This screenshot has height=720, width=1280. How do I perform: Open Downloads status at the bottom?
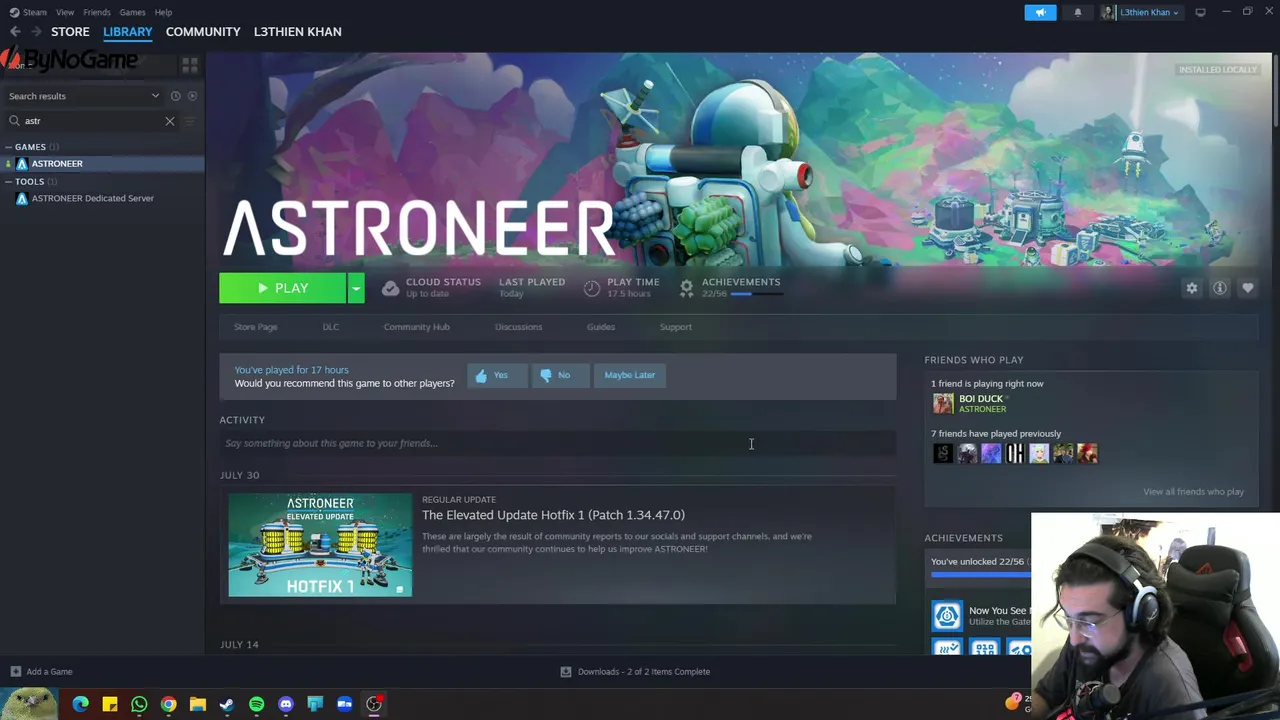[636, 672]
